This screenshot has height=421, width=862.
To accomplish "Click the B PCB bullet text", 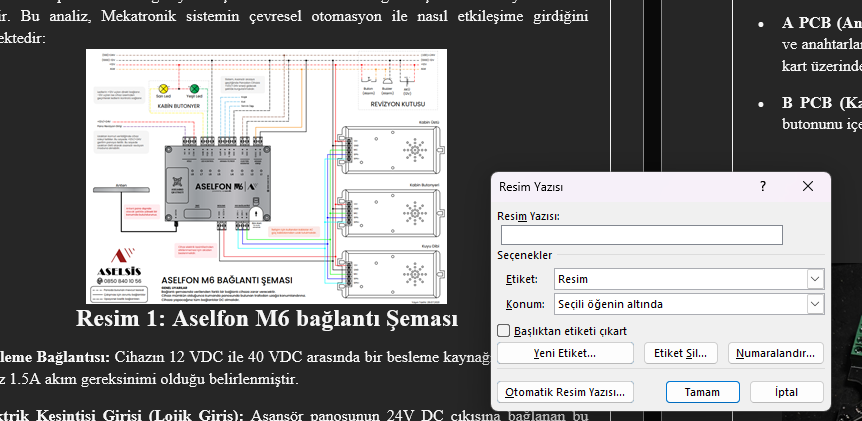I will [822, 113].
